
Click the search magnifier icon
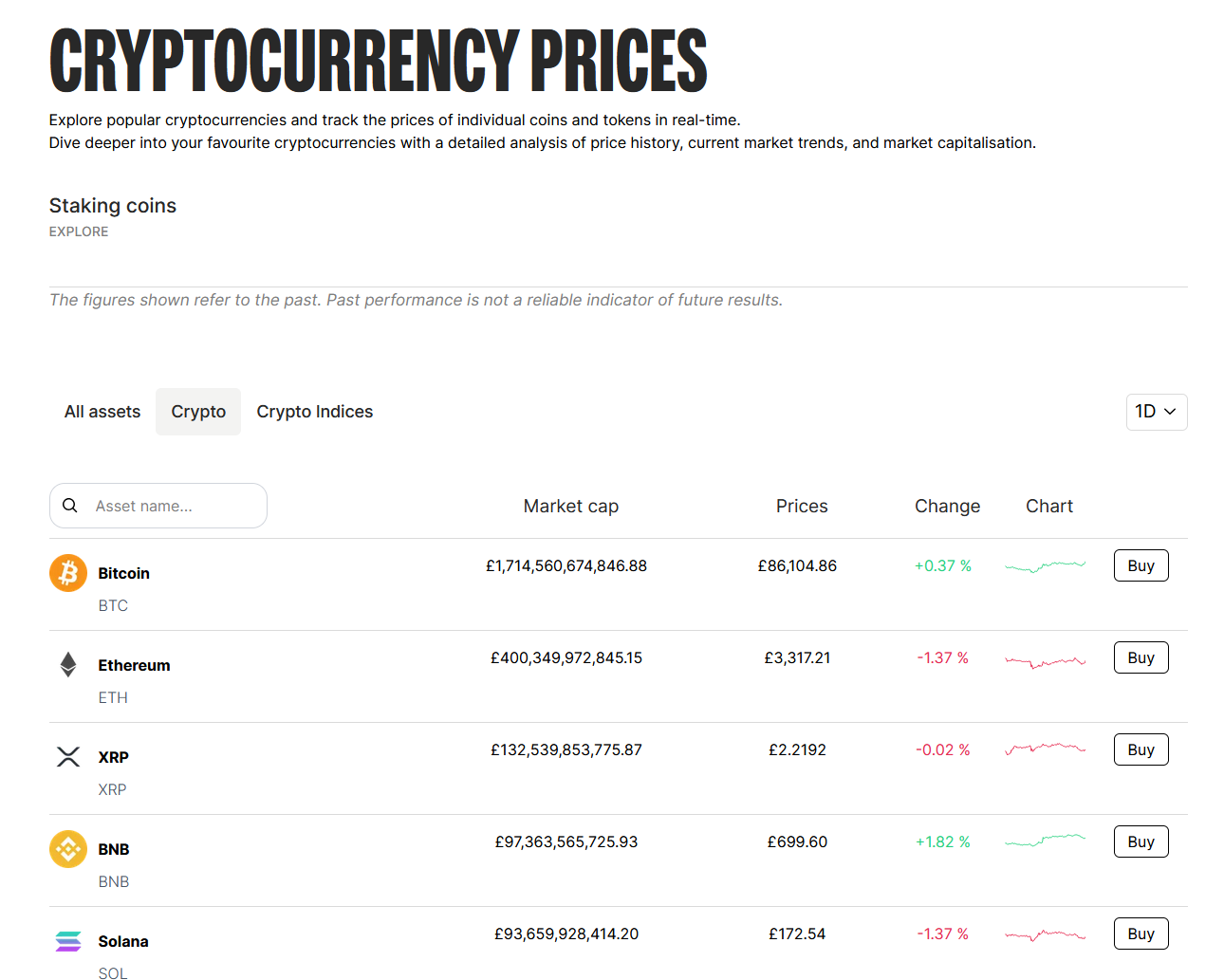point(70,506)
